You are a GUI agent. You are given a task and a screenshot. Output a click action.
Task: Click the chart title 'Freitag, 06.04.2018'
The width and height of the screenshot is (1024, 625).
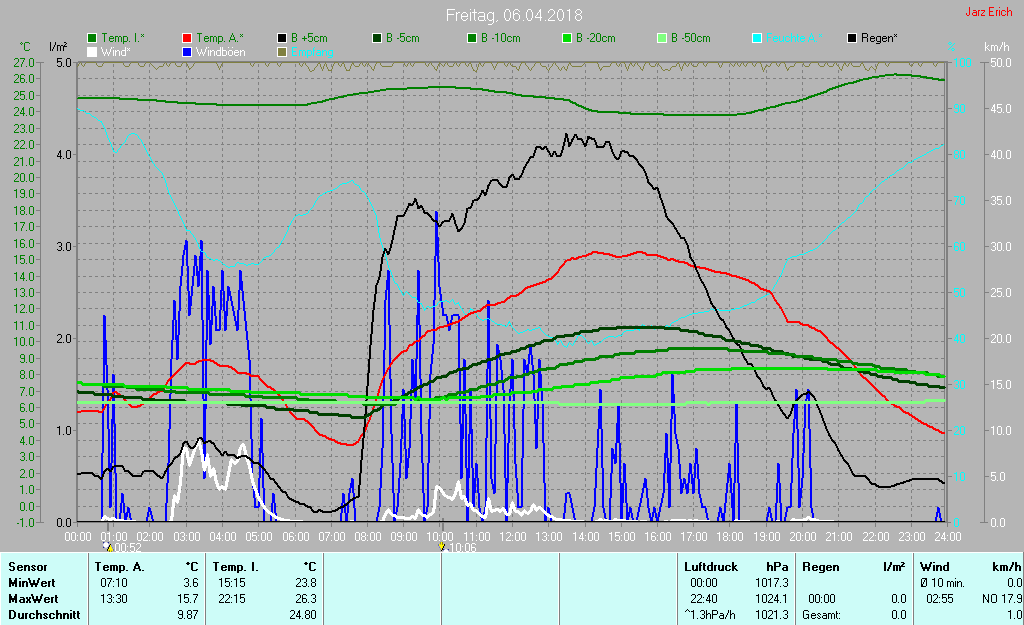point(514,15)
